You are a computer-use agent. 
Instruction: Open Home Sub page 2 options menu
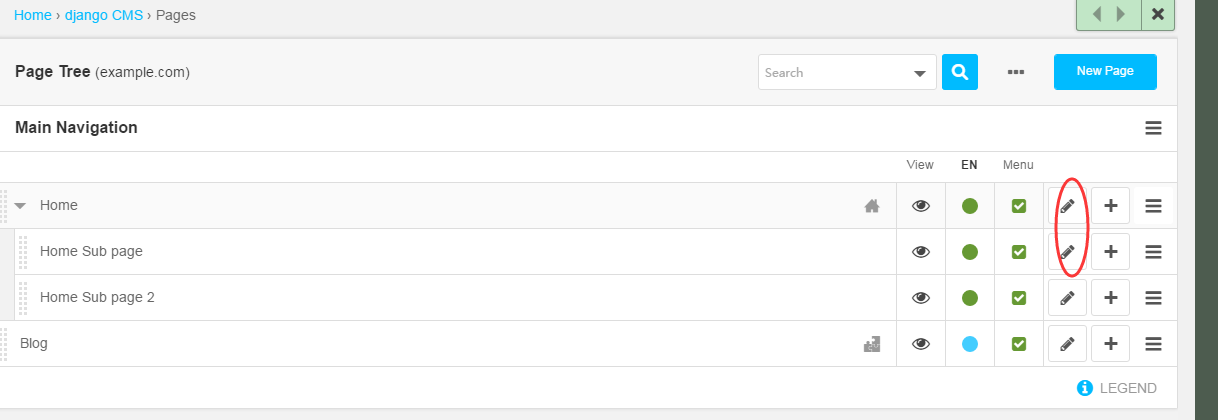(x=1153, y=298)
